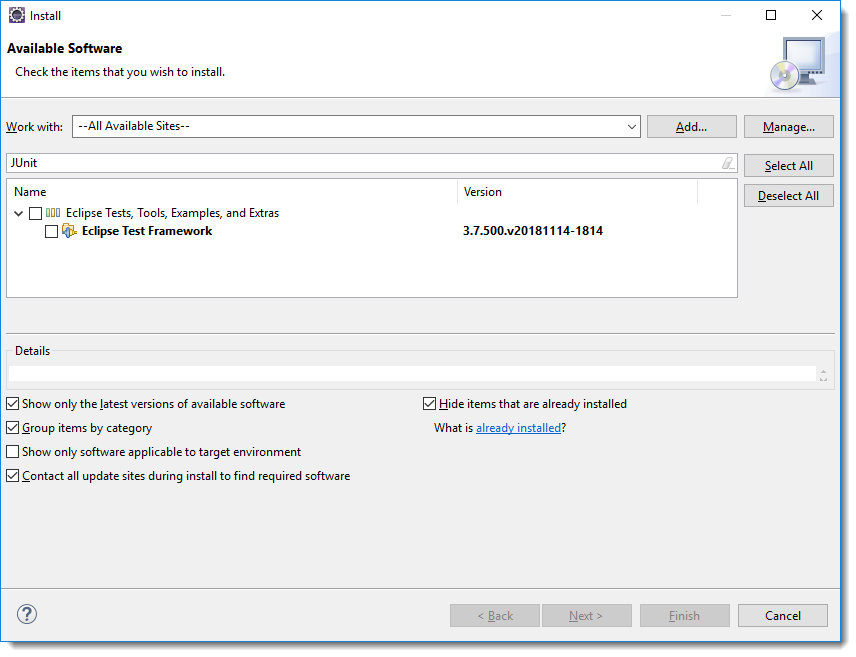Click the Cancel button
The height and width of the screenshot is (657, 856).
pyautogui.click(x=783, y=615)
